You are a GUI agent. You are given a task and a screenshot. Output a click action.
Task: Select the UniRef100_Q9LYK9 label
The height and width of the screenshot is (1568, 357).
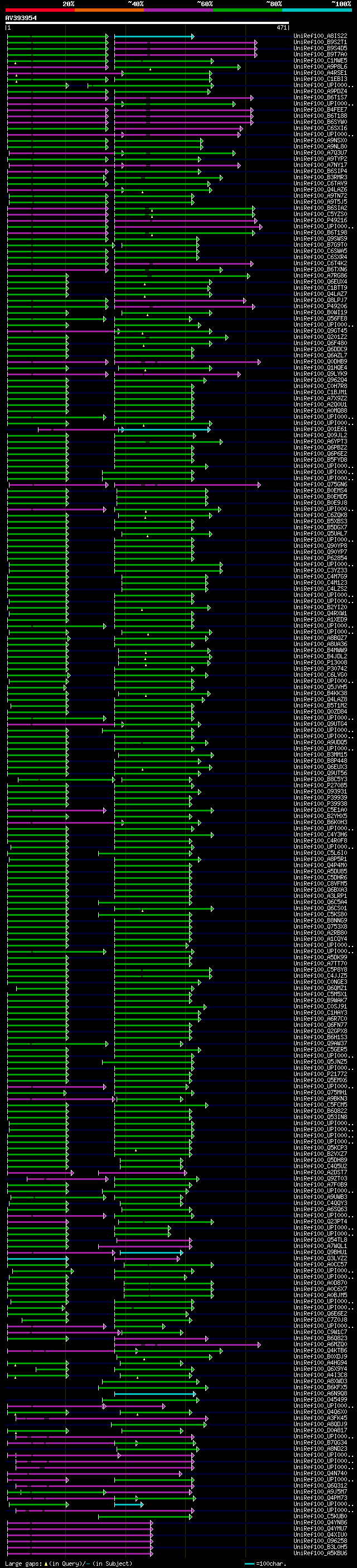pyautogui.click(x=321, y=374)
